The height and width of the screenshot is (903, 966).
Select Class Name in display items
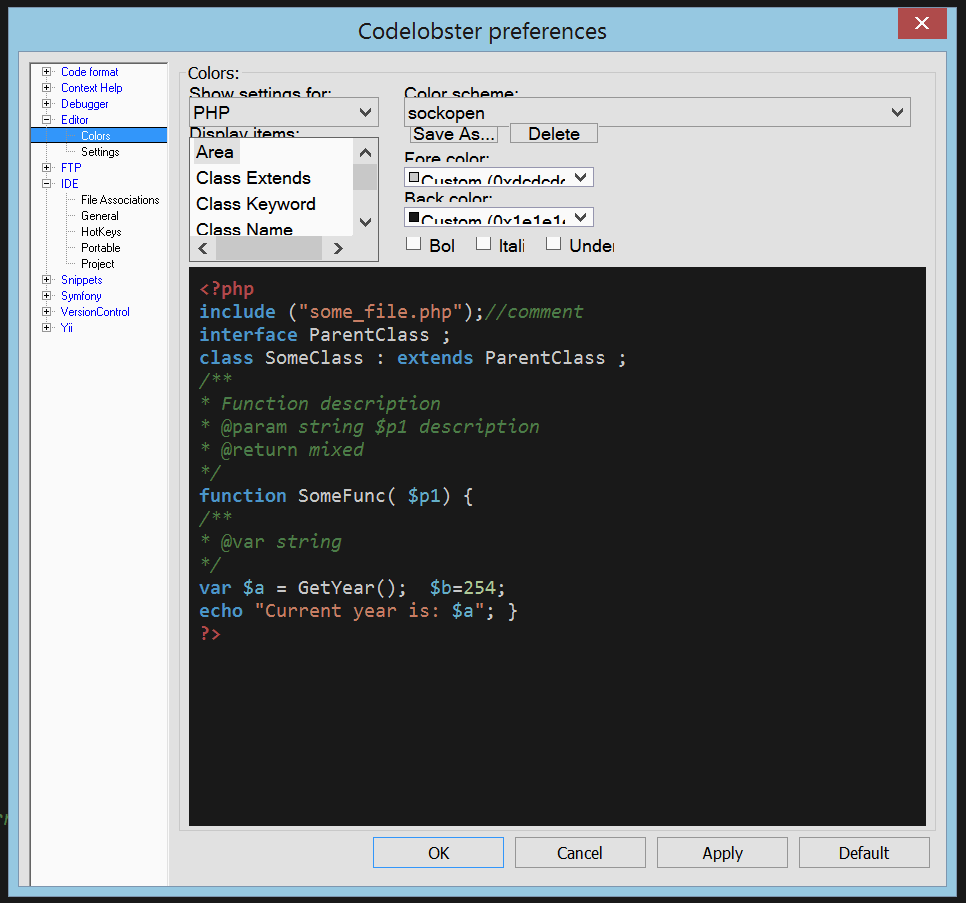tap(244, 229)
